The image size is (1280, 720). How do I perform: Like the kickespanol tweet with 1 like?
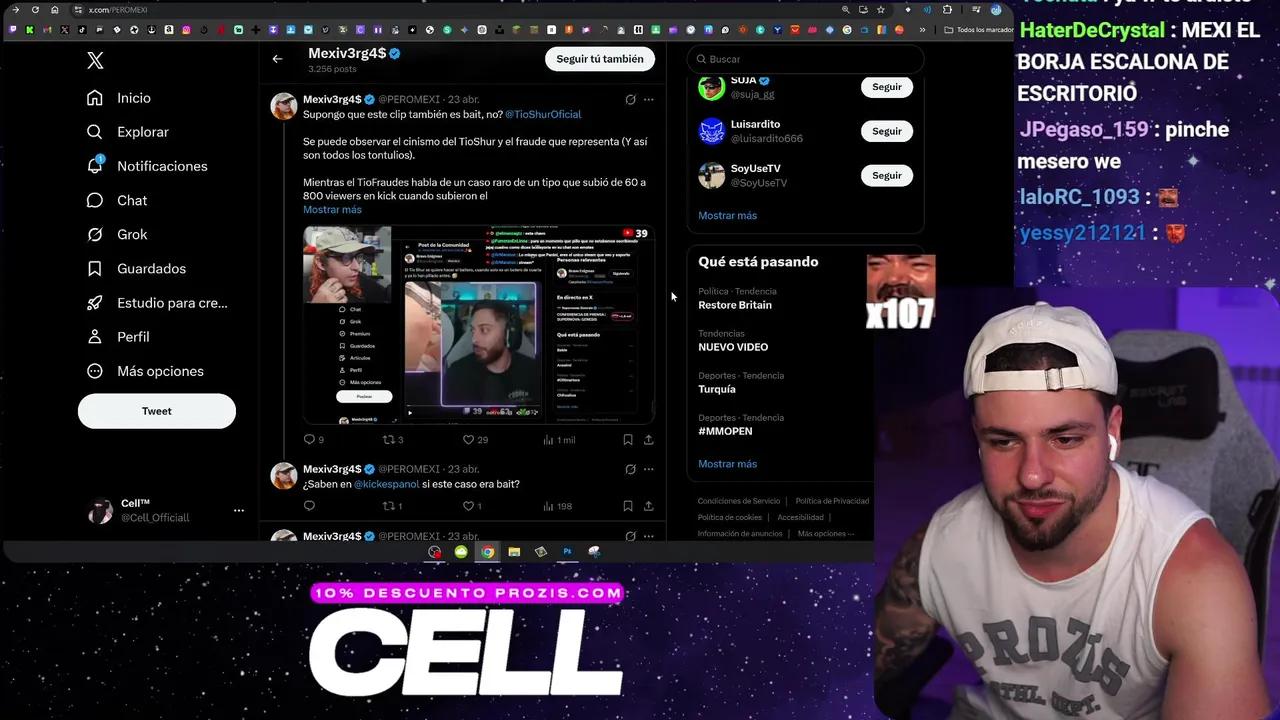(472, 506)
